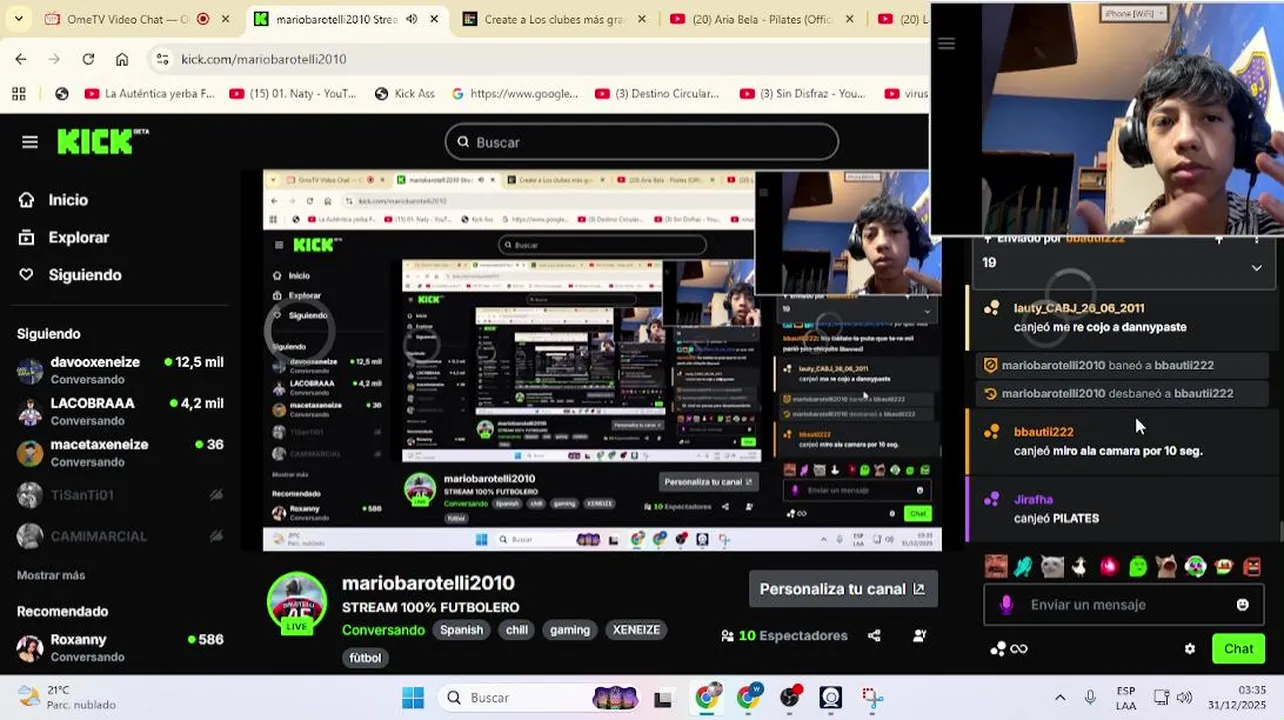Open Jirafha username in chat

[x=1033, y=499]
